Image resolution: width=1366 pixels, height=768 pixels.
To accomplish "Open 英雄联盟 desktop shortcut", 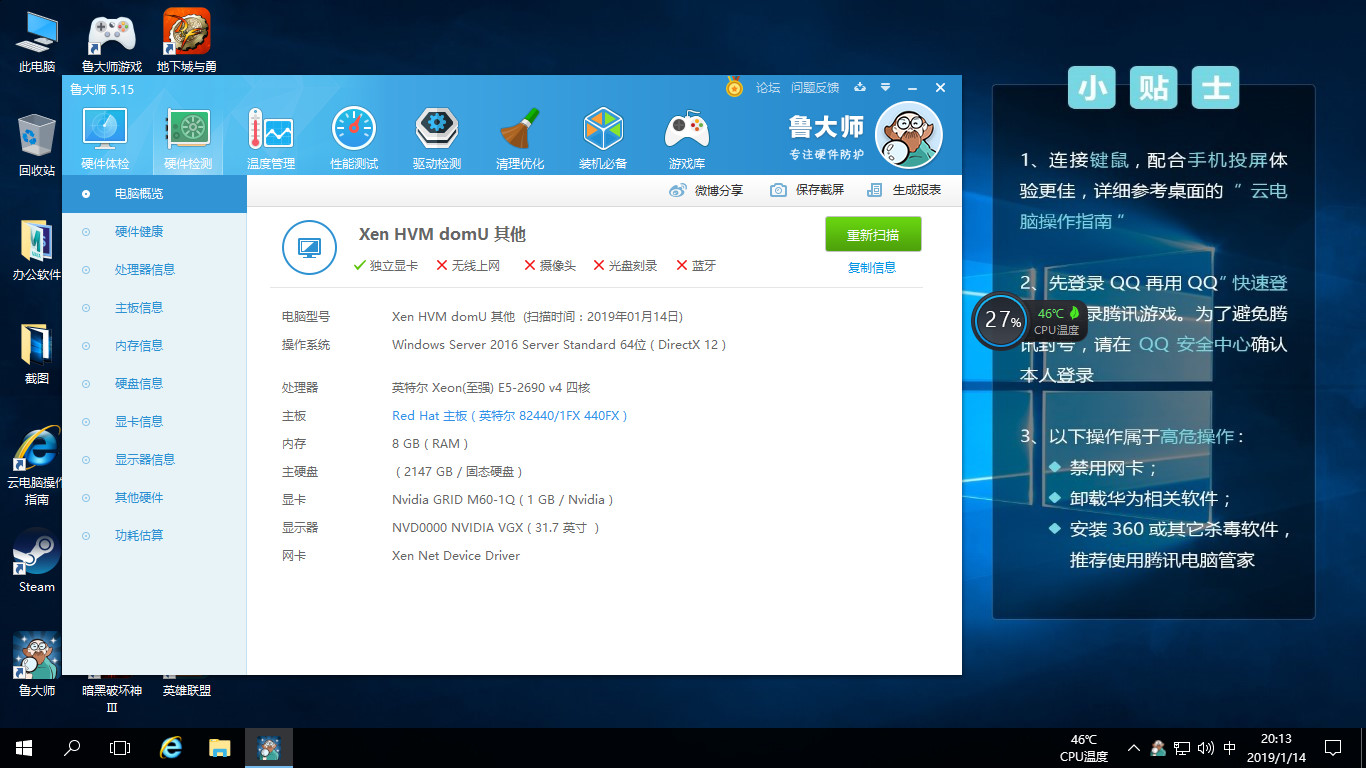I will 187,690.
